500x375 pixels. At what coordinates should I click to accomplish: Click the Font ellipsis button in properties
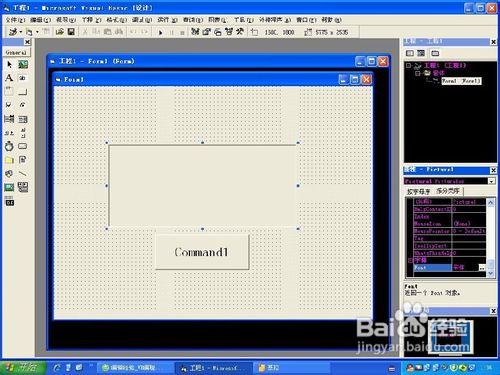[x=482, y=268]
